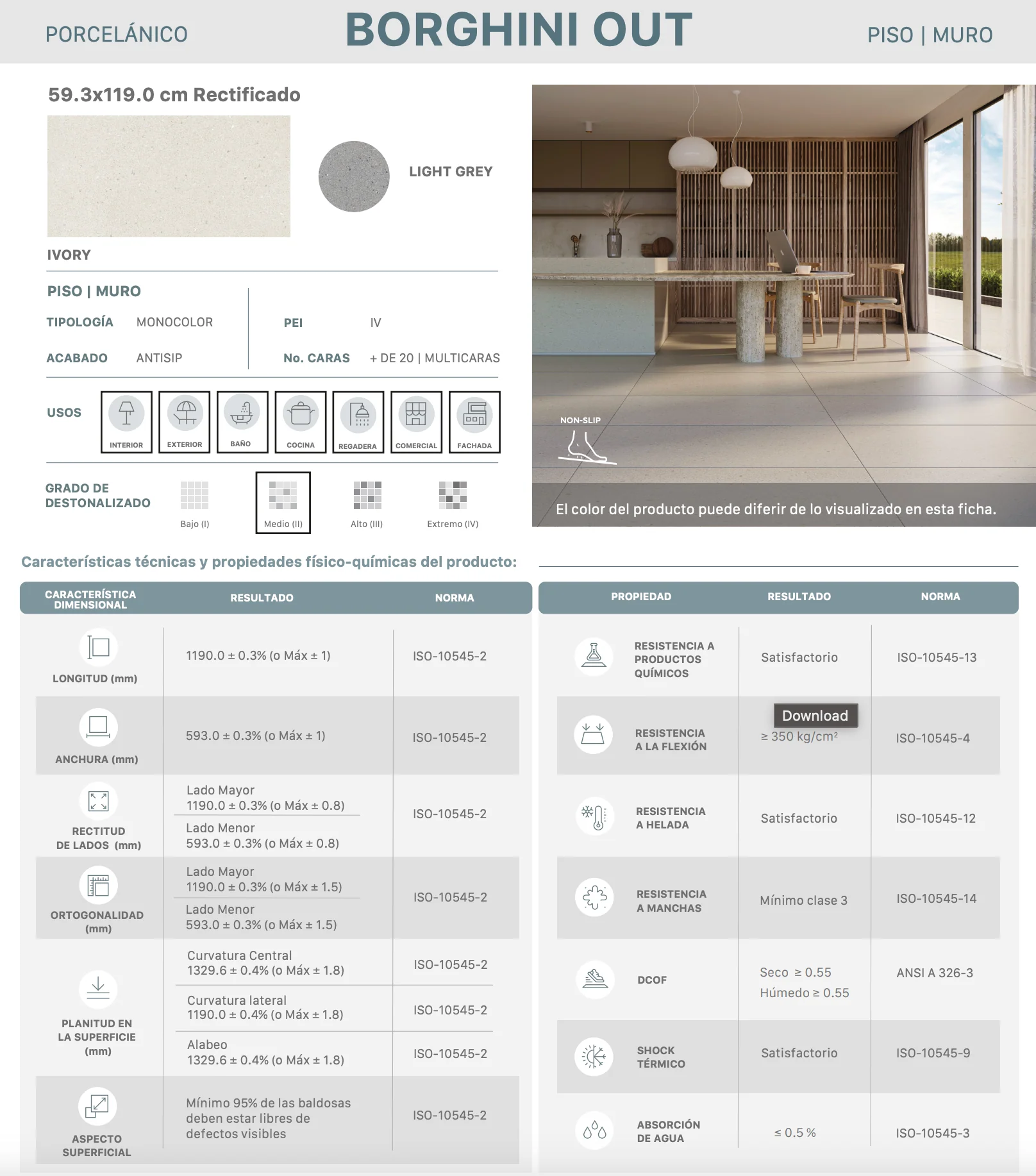The image size is (1036, 1176).
Task: Click the IVORY color label
Action: 69,255
